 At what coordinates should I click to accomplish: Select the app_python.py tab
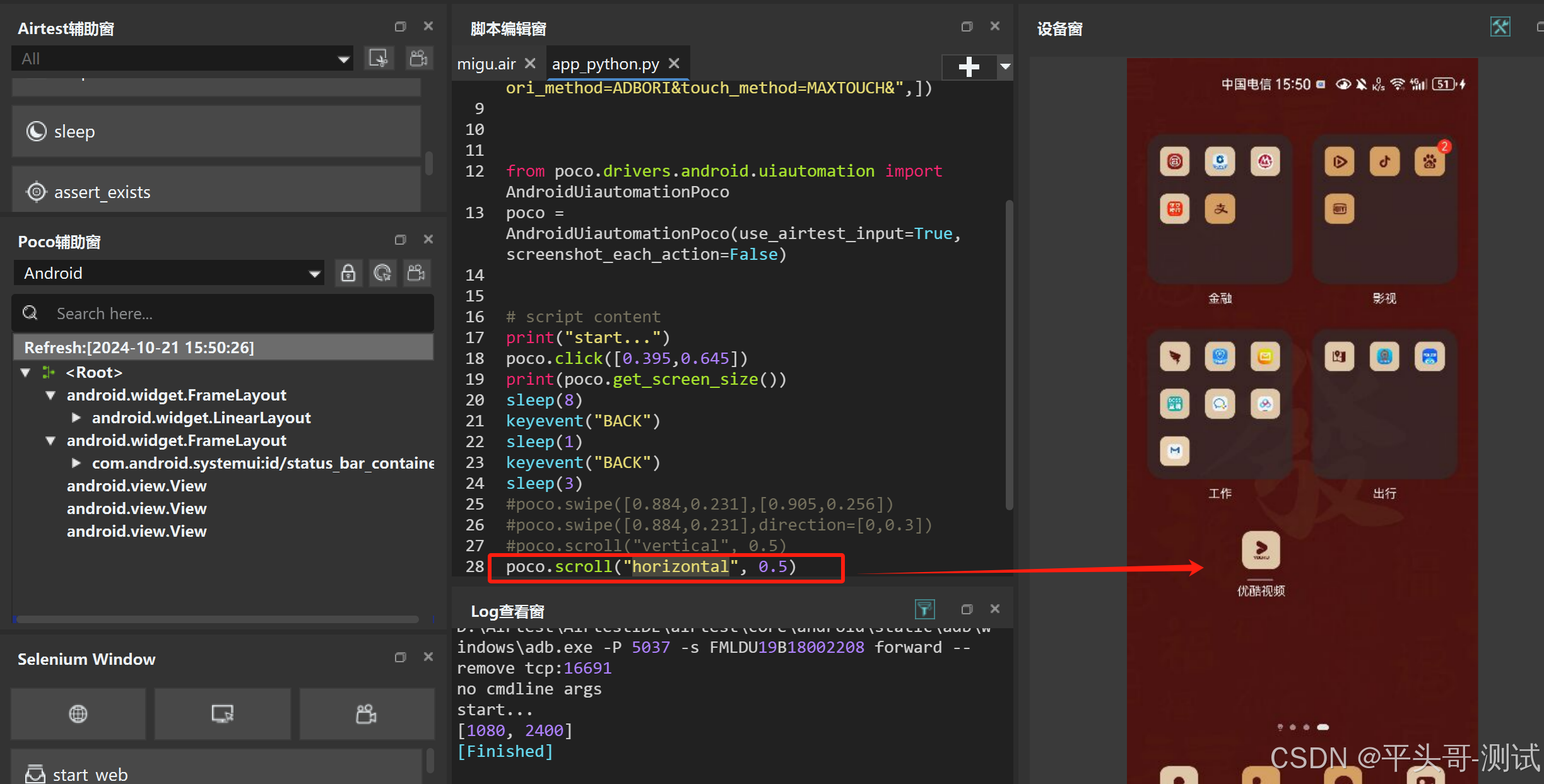point(604,64)
